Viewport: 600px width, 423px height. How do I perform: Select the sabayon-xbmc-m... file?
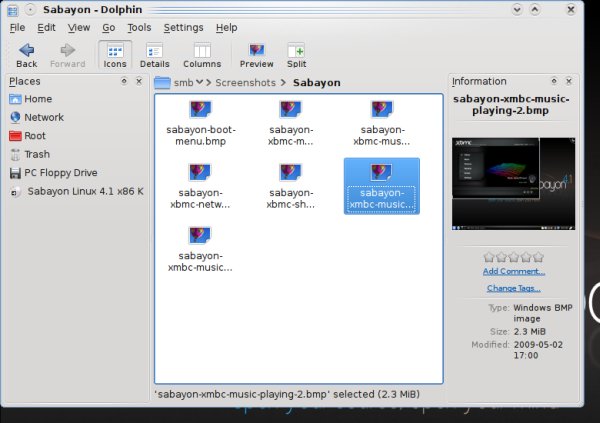point(291,123)
